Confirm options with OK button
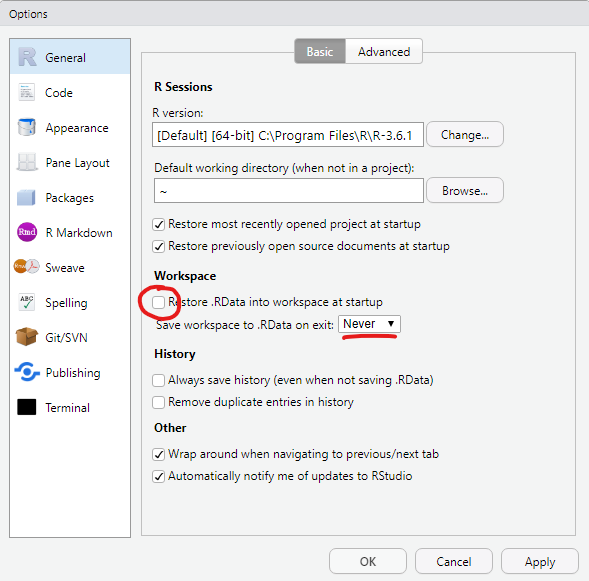 368,561
